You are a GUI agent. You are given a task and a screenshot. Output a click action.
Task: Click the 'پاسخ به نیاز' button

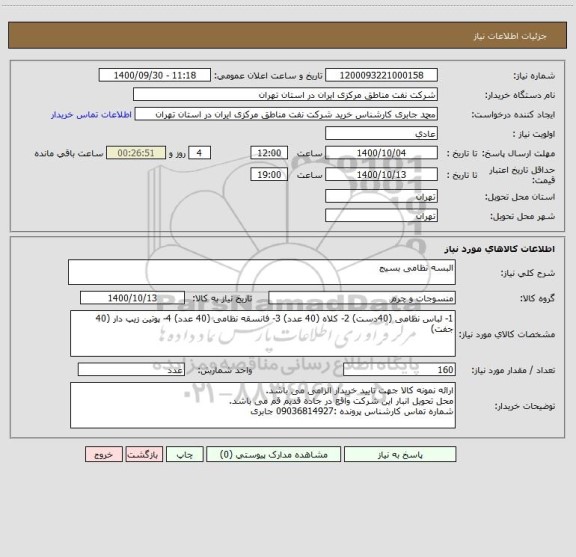coord(400,454)
